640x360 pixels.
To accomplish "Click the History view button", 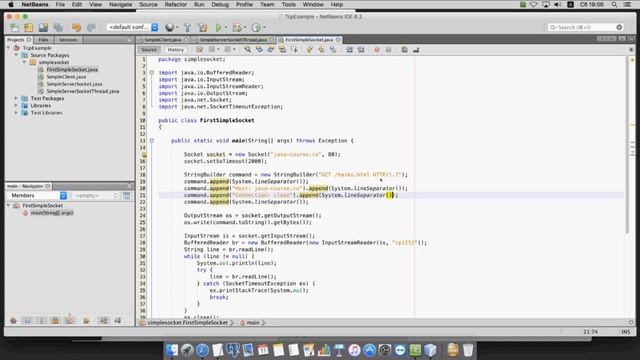I will pyautogui.click(x=176, y=50).
